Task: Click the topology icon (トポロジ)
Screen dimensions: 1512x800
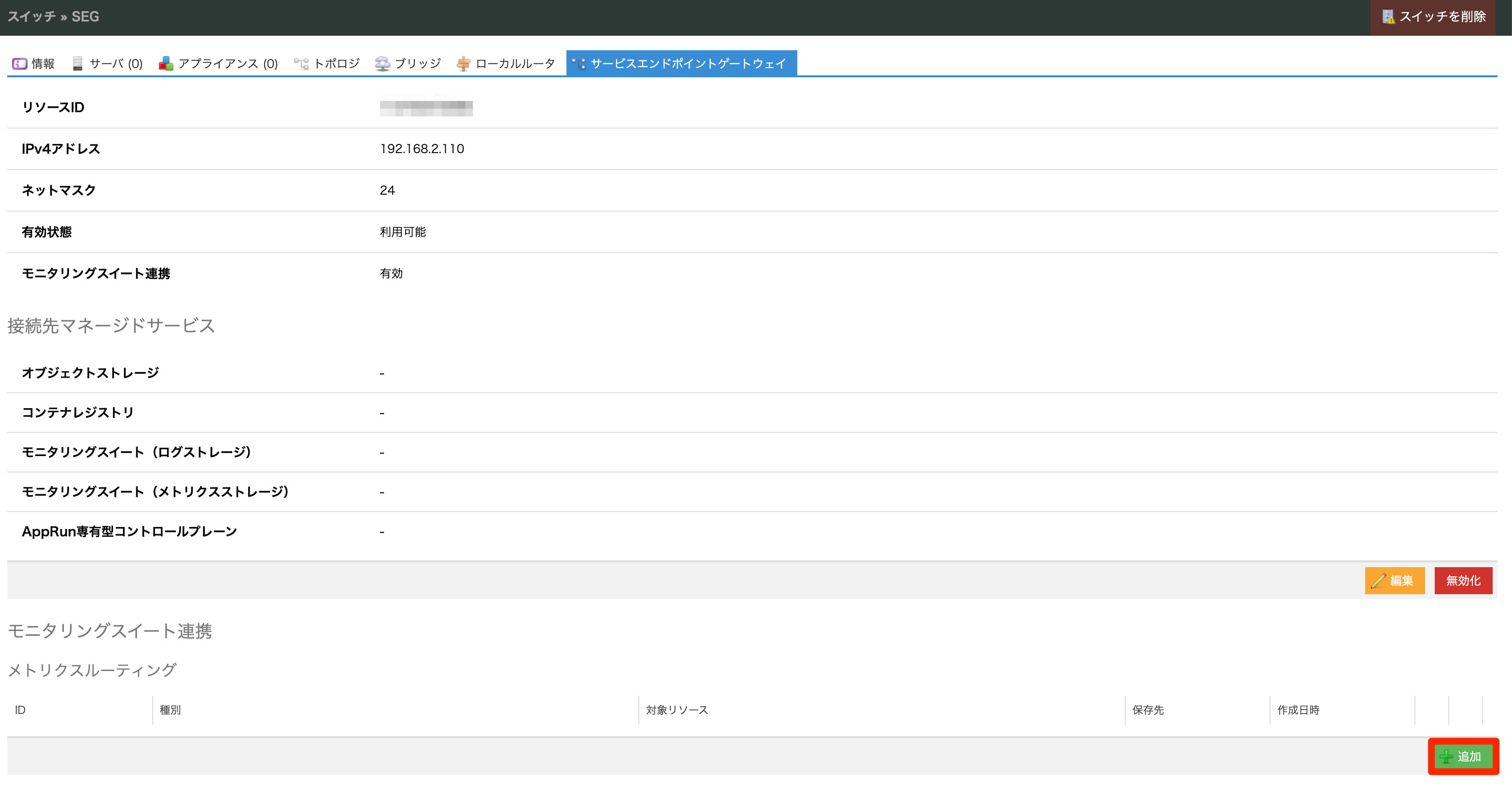Action: coord(301,63)
